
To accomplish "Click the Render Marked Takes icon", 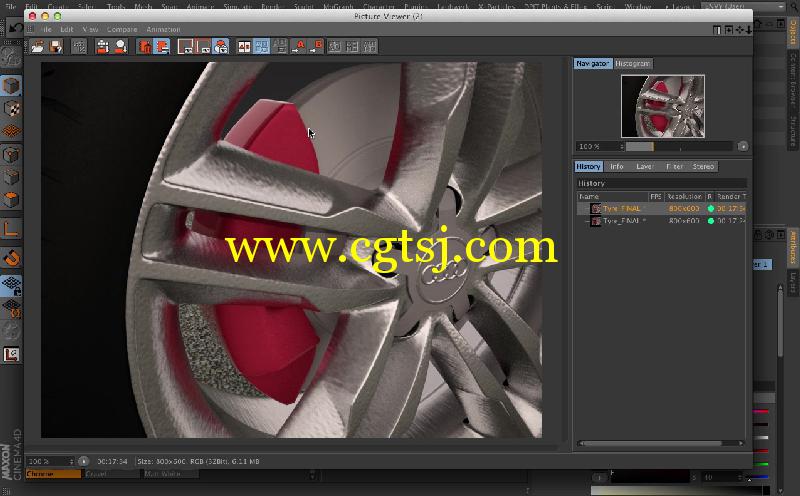I will coord(121,47).
